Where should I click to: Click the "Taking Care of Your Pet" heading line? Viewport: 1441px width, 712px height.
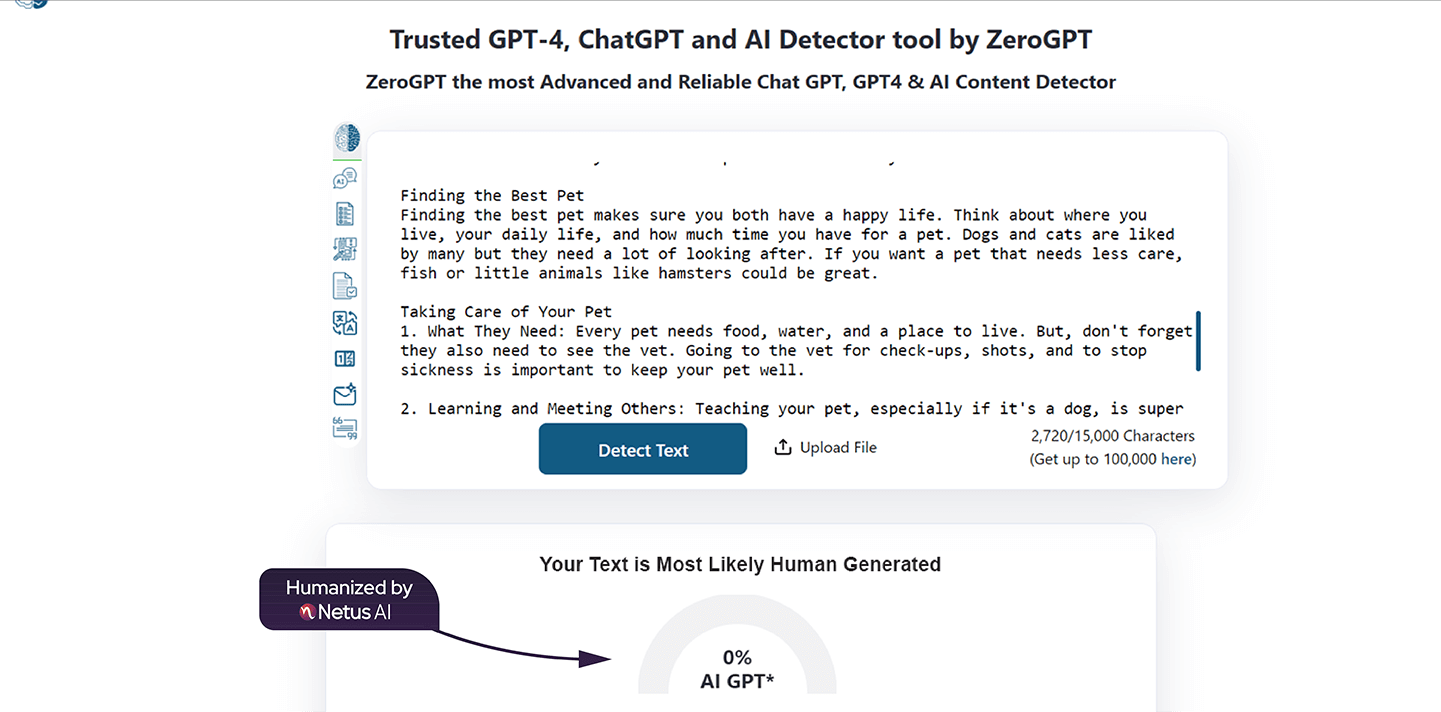[x=506, y=312]
